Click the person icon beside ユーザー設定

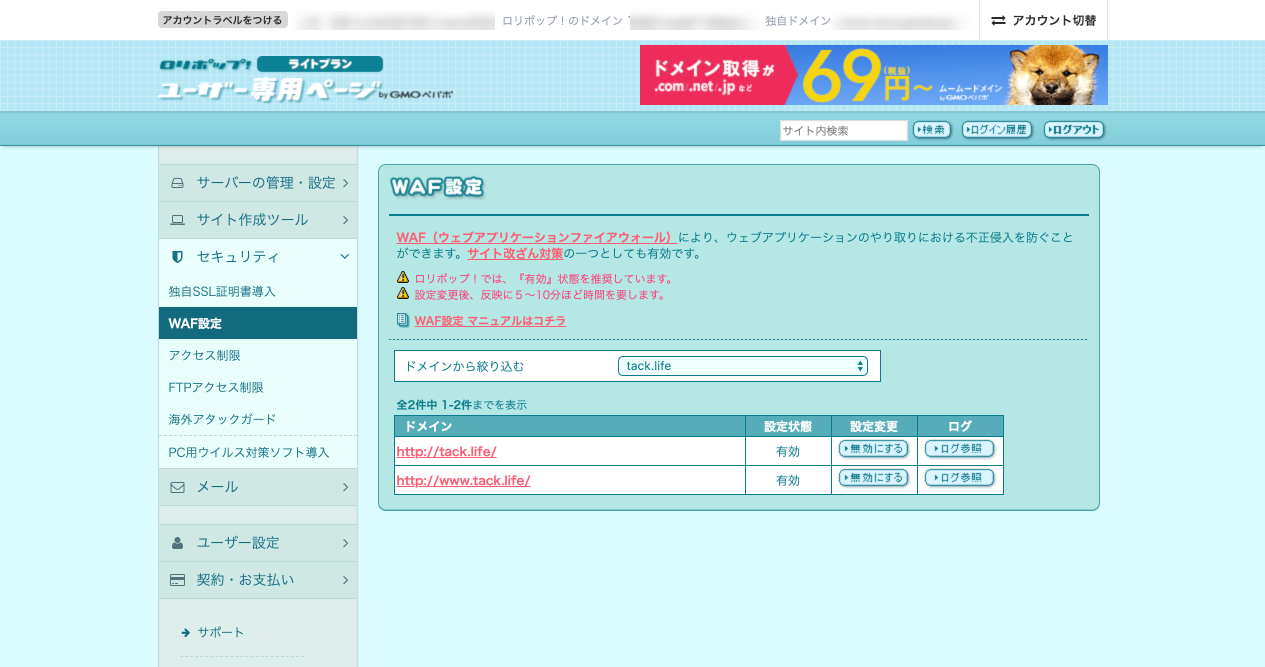[x=178, y=543]
